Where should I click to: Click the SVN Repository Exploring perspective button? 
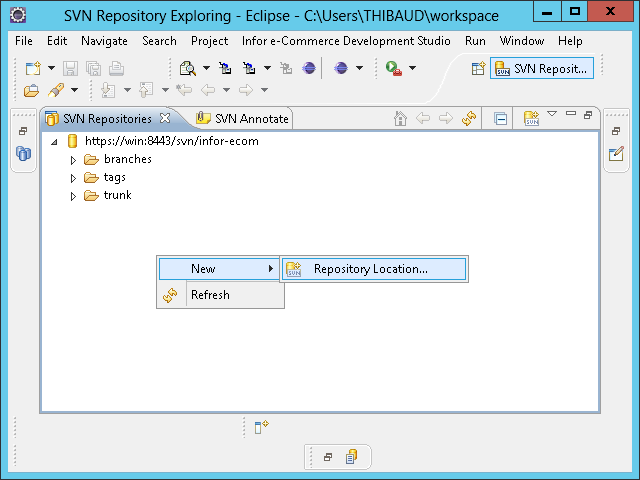(543, 69)
